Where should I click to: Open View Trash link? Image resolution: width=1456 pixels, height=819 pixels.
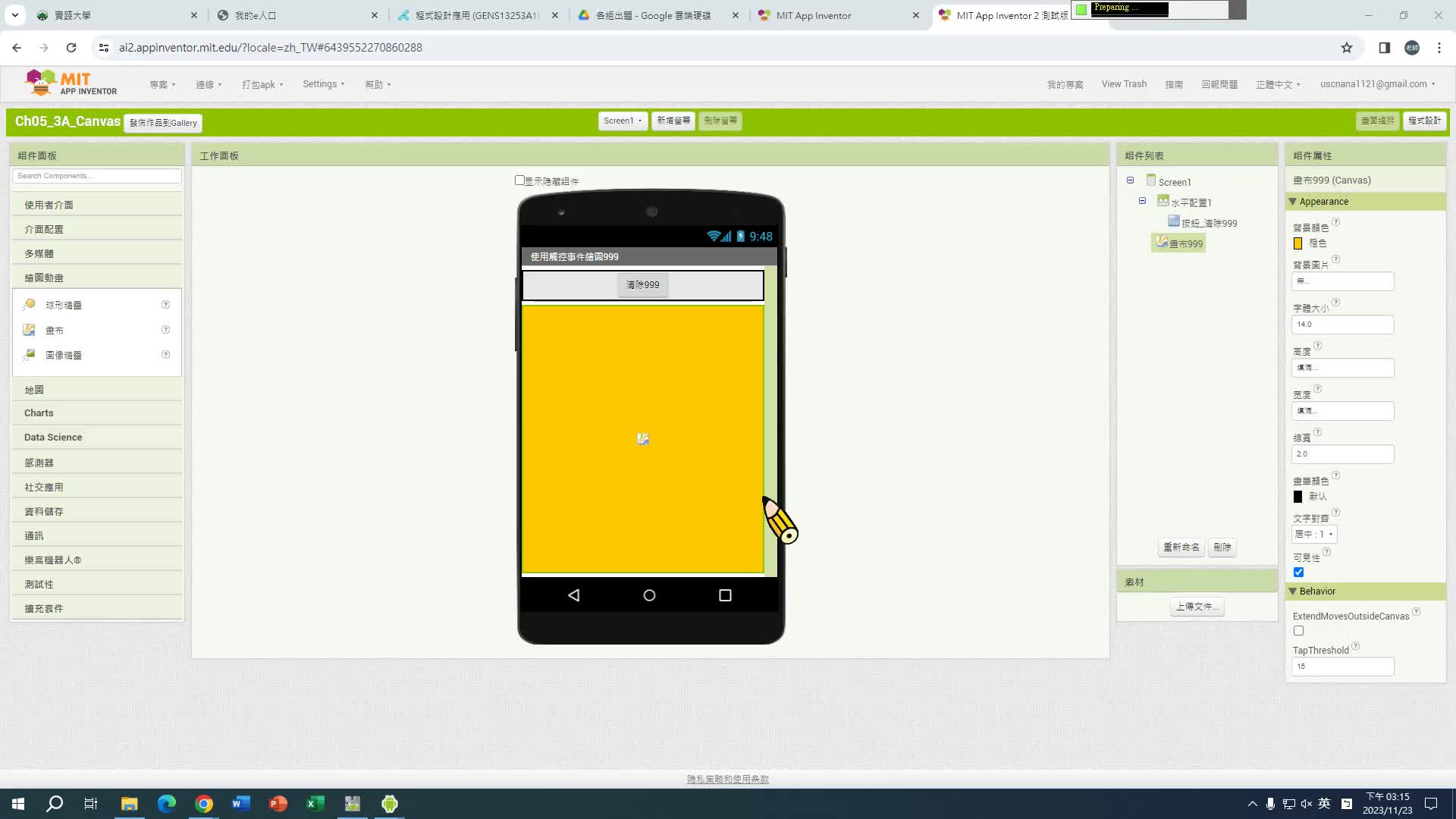(x=1124, y=84)
